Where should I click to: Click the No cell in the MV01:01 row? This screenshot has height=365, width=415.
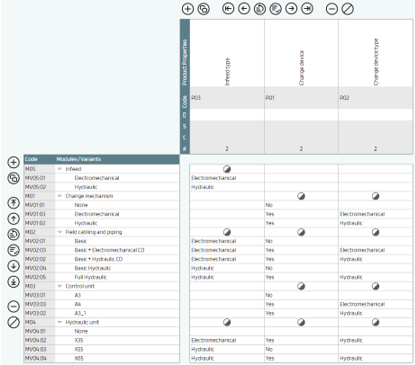(301, 205)
